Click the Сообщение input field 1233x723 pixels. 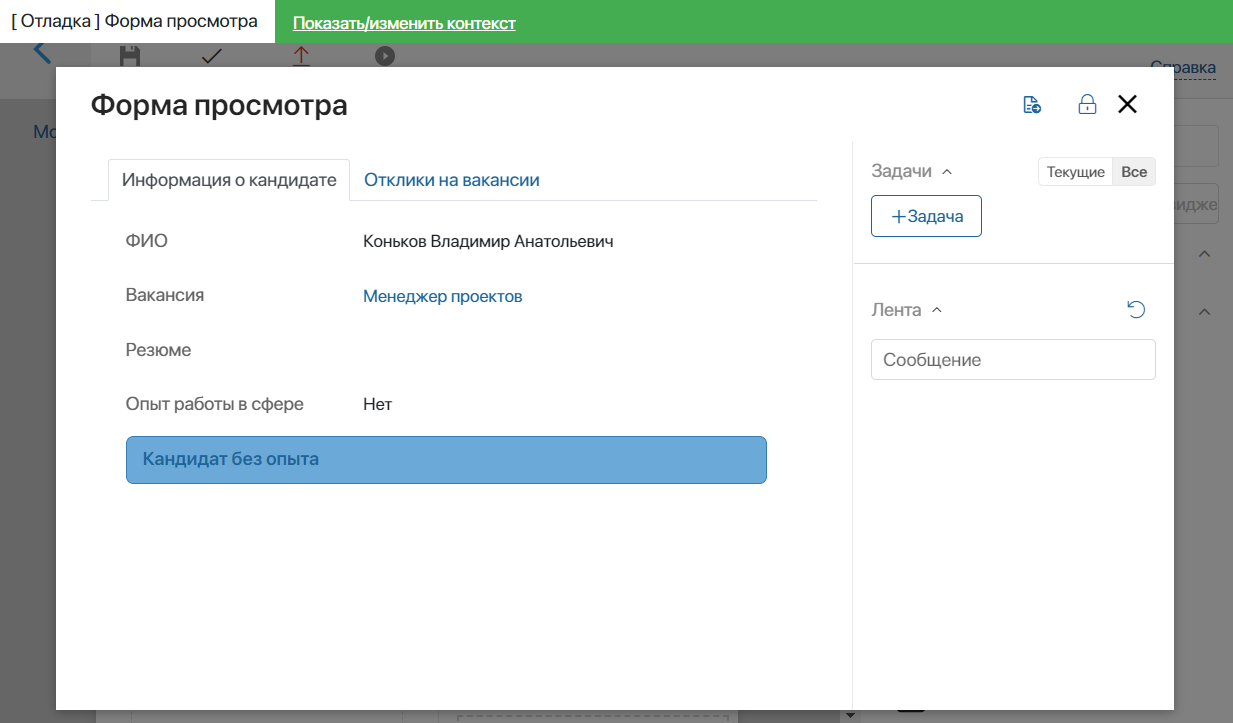1013,360
